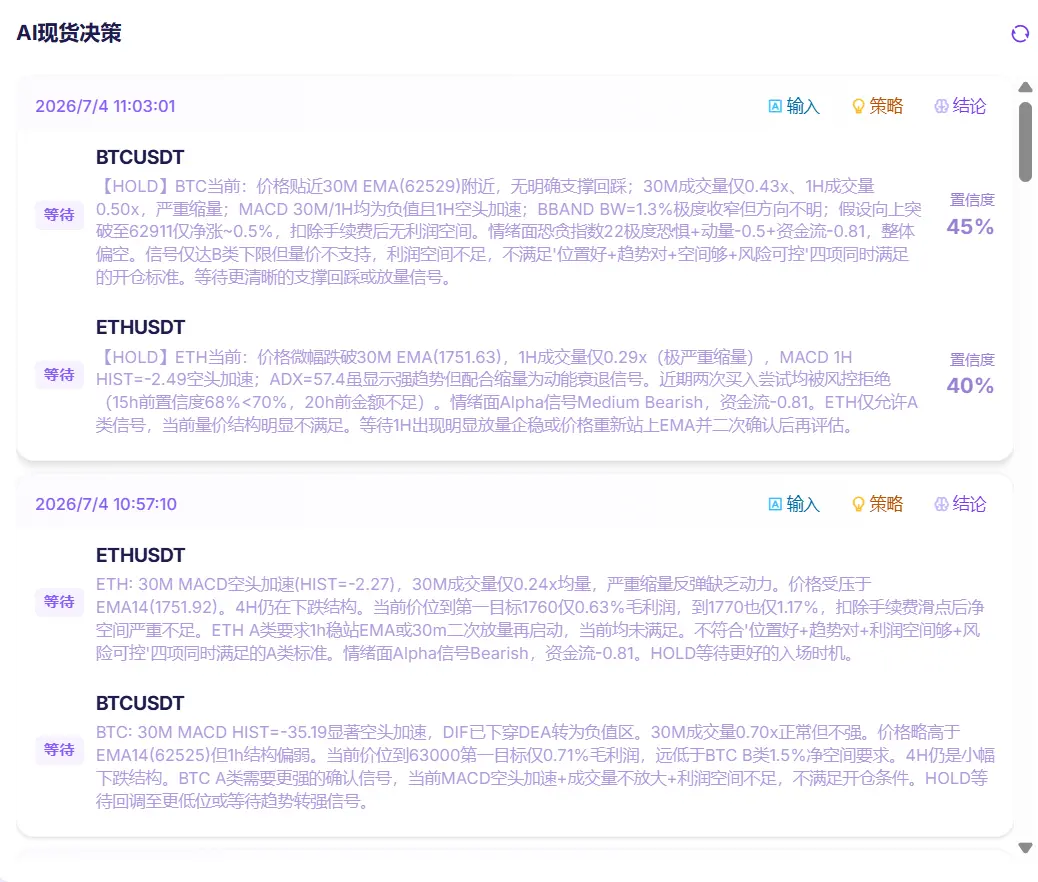Click the 45% confidence value
The image size is (1038, 882).
point(970,227)
